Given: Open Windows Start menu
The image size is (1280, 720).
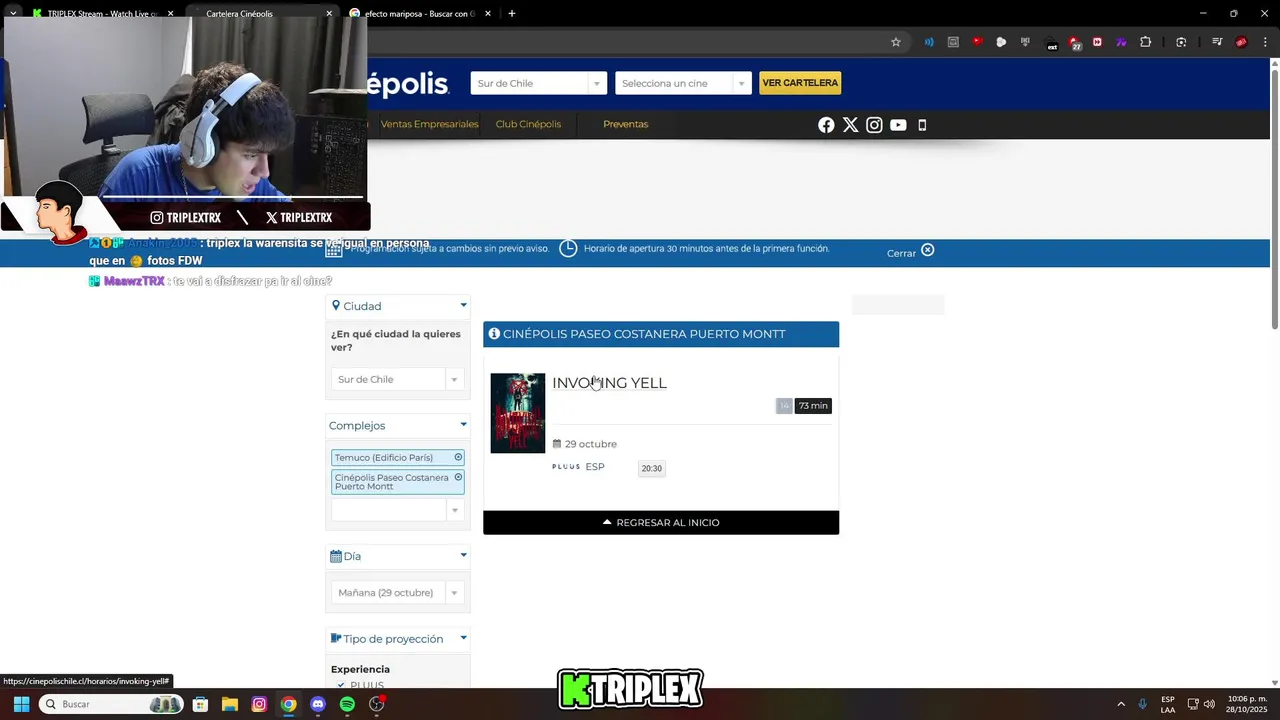Looking at the screenshot, I should [x=21, y=704].
